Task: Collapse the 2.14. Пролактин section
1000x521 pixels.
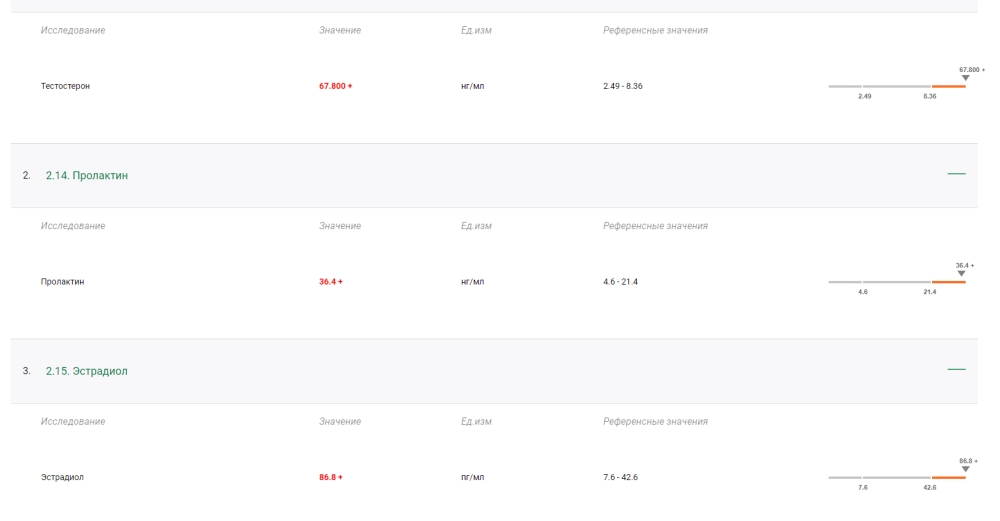Action: click(x=956, y=175)
